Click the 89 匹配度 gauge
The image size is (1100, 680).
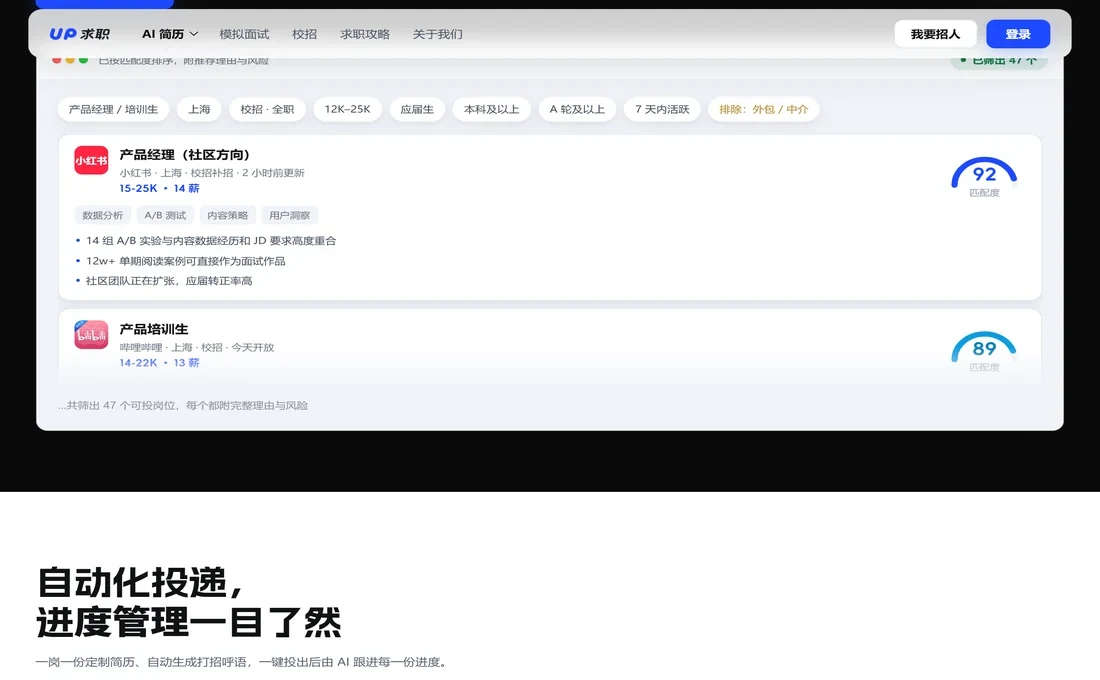tap(984, 351)
